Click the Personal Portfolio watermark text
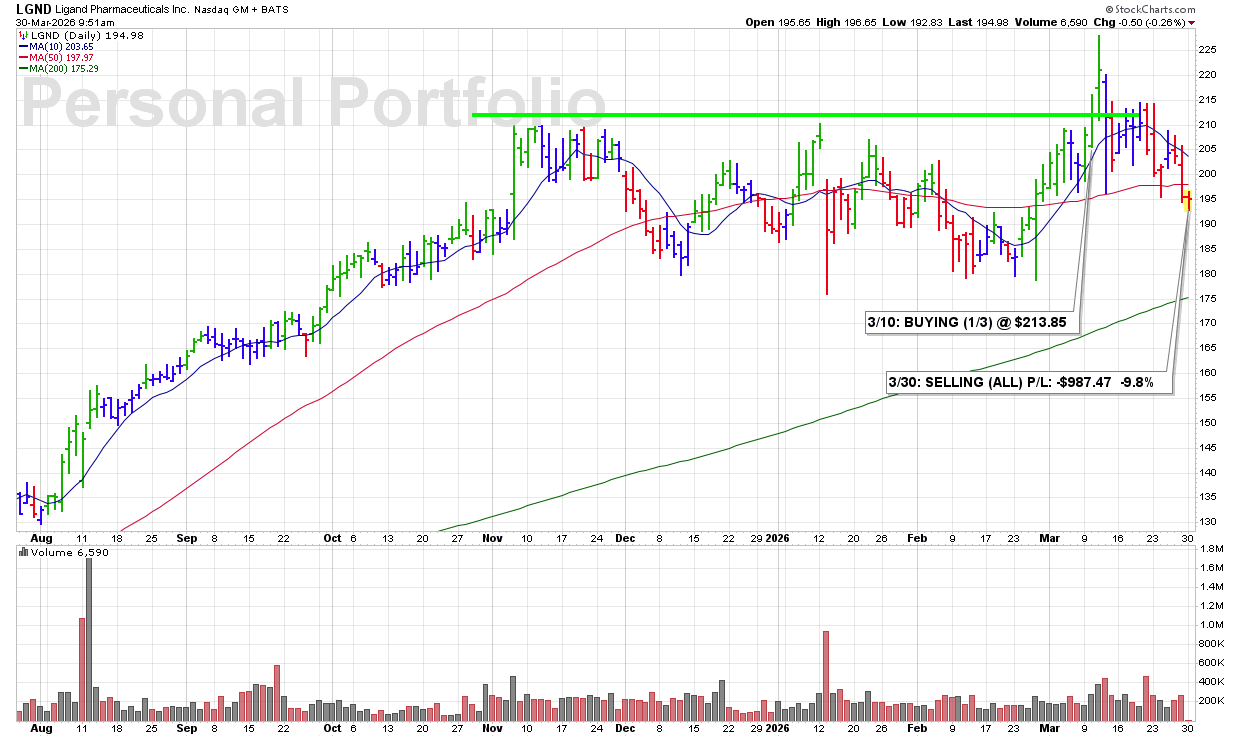Screen dimensions: 1240x737 (312, 104)
